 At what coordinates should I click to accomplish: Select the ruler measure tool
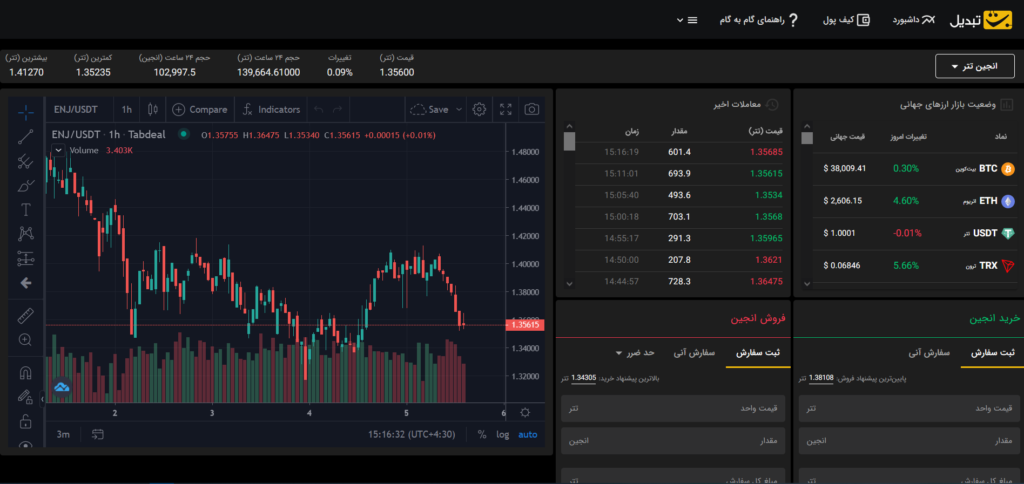tap(25, 316)
